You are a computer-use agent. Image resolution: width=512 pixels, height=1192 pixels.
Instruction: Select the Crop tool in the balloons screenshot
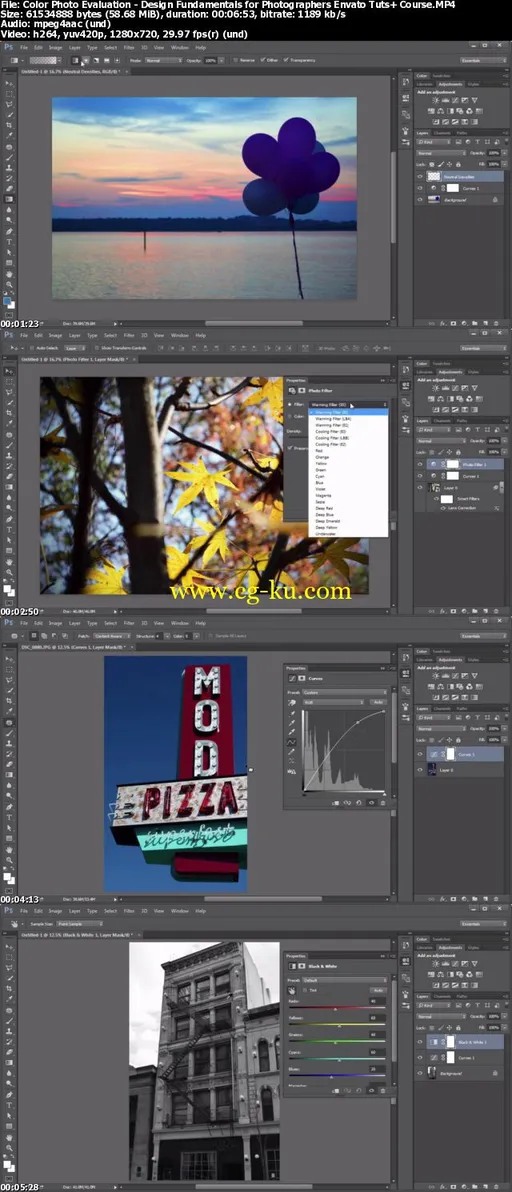9,125
